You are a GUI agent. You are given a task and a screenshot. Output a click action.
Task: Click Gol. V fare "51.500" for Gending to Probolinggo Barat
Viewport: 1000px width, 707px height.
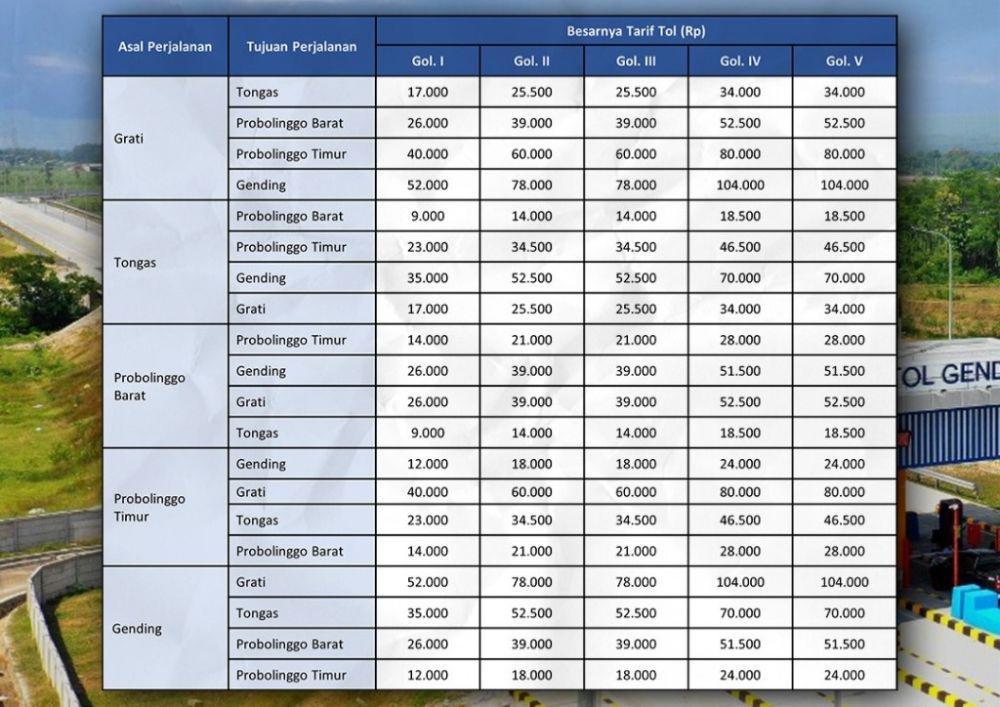coord(844,645)
